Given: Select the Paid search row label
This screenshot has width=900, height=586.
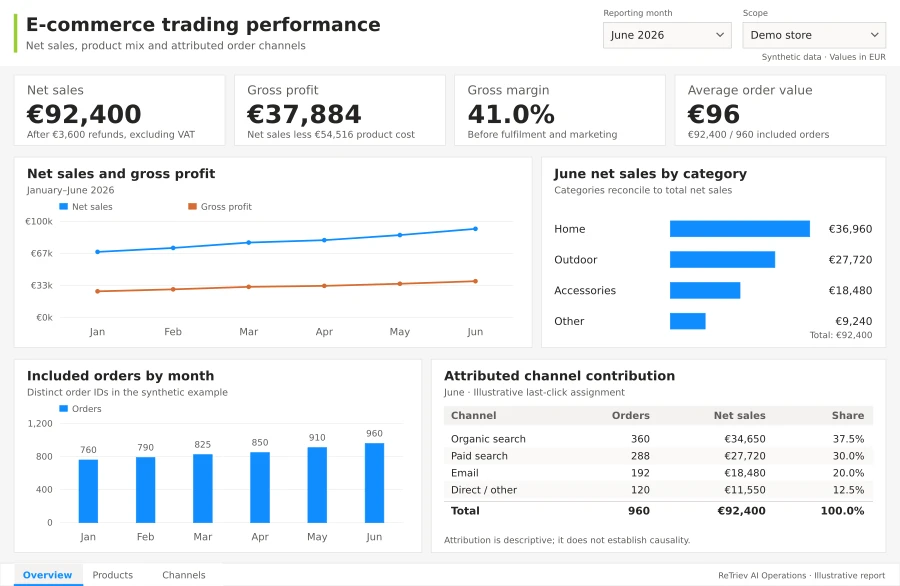Looking at the screenshot, I should tap(479, 456).
